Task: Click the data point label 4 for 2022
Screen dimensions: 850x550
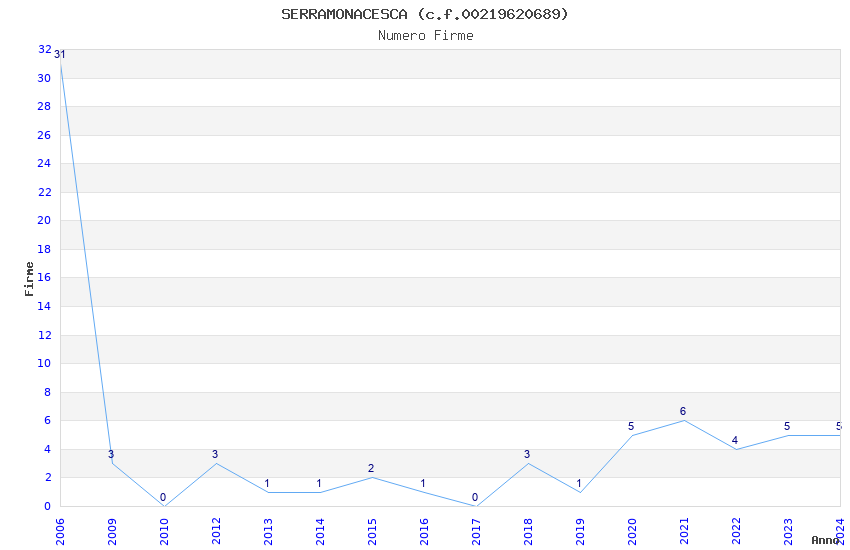Action: tap(736, 440)
